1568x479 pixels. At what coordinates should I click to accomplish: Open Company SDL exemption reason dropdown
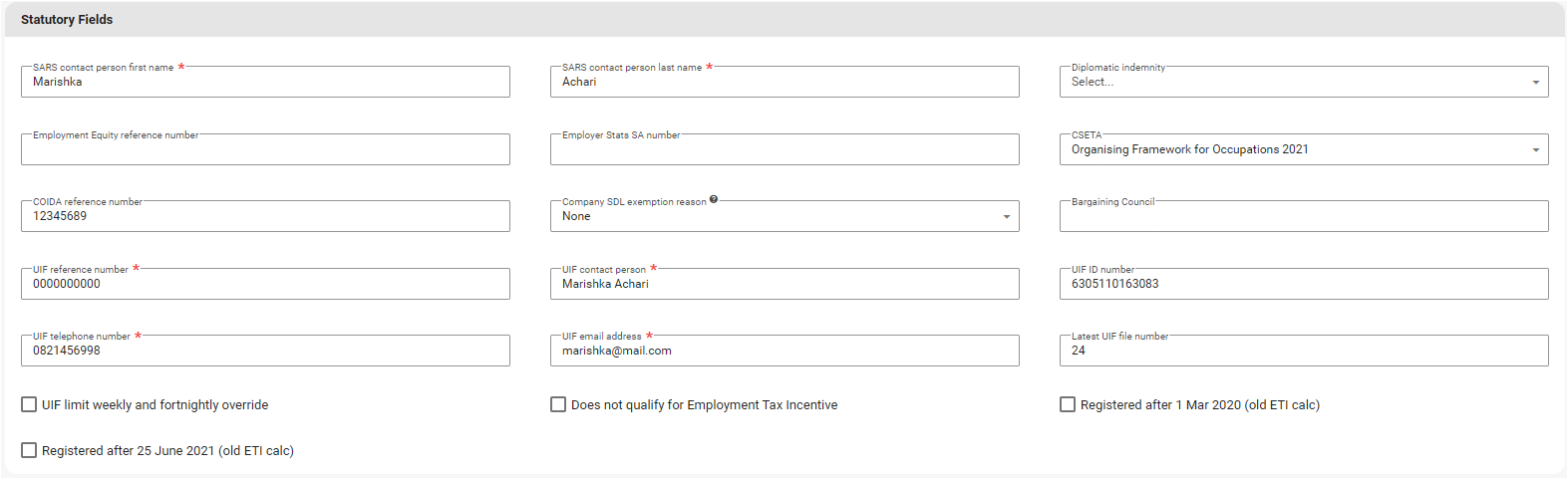(x=784, y=217)
